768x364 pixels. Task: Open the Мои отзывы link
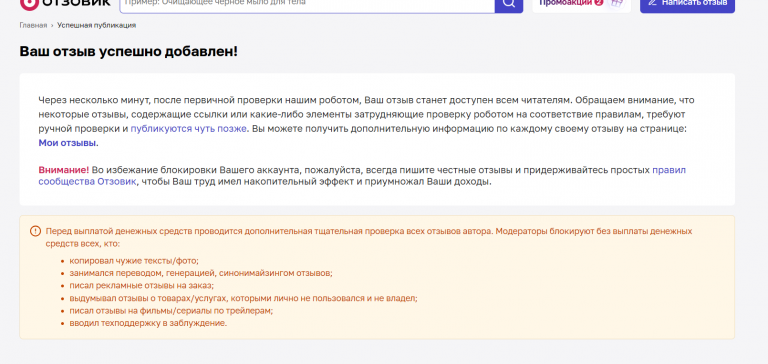click(68, 143)
